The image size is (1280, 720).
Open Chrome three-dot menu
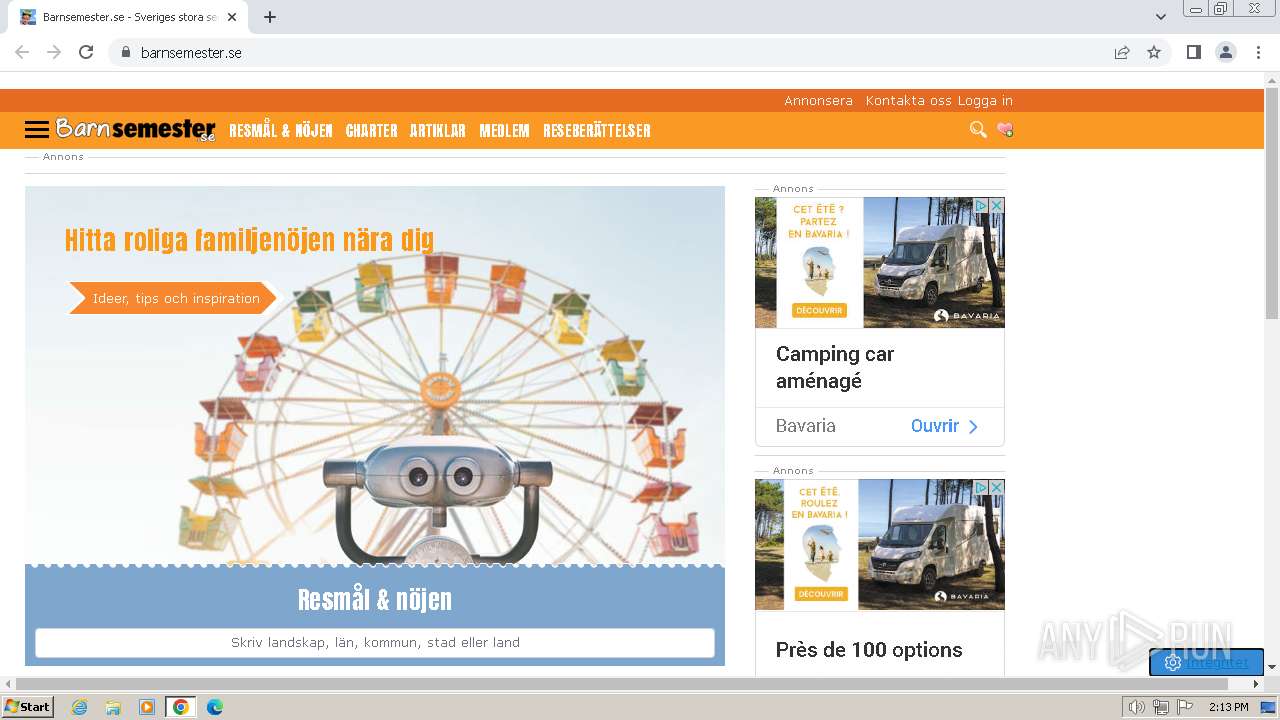[1259, 52]
